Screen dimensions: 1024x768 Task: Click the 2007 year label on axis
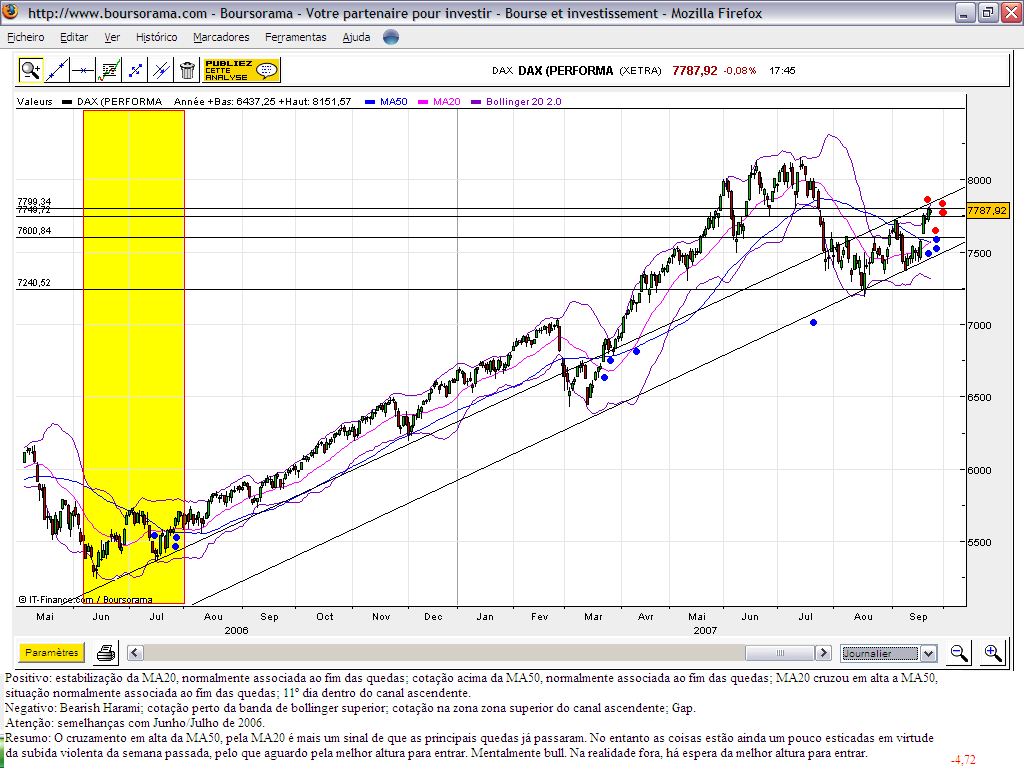[705, 630]
